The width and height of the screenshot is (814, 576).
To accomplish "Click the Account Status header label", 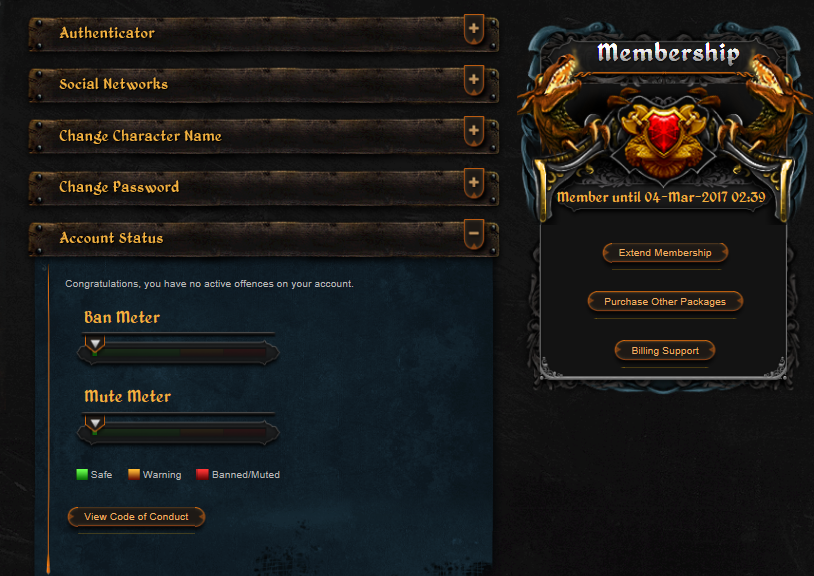I will [111, 238].
